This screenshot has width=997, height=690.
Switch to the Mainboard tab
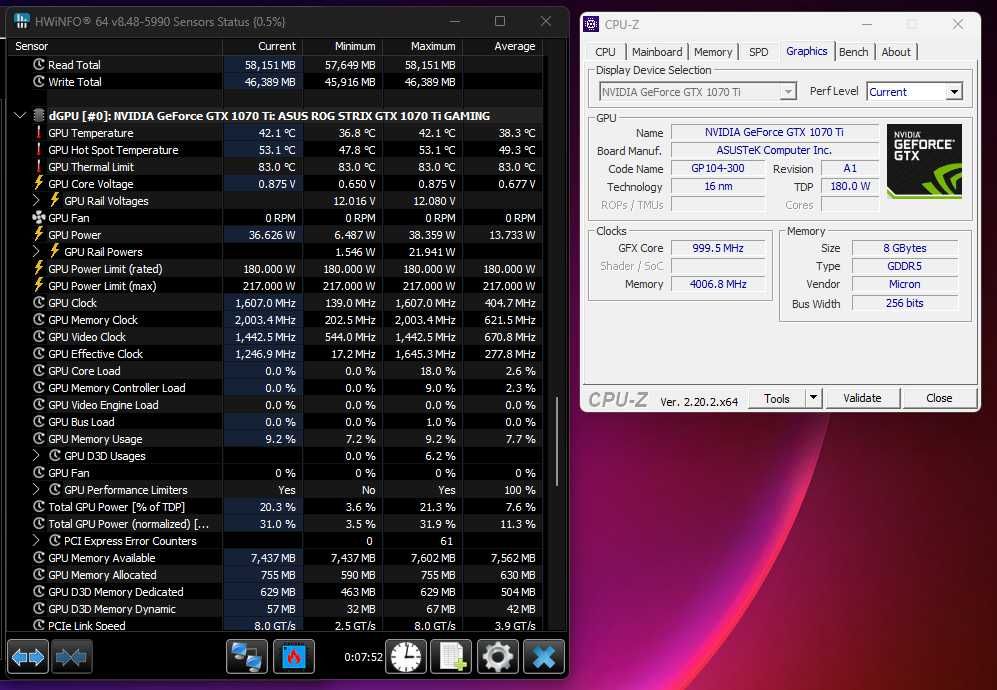(657, 52)
